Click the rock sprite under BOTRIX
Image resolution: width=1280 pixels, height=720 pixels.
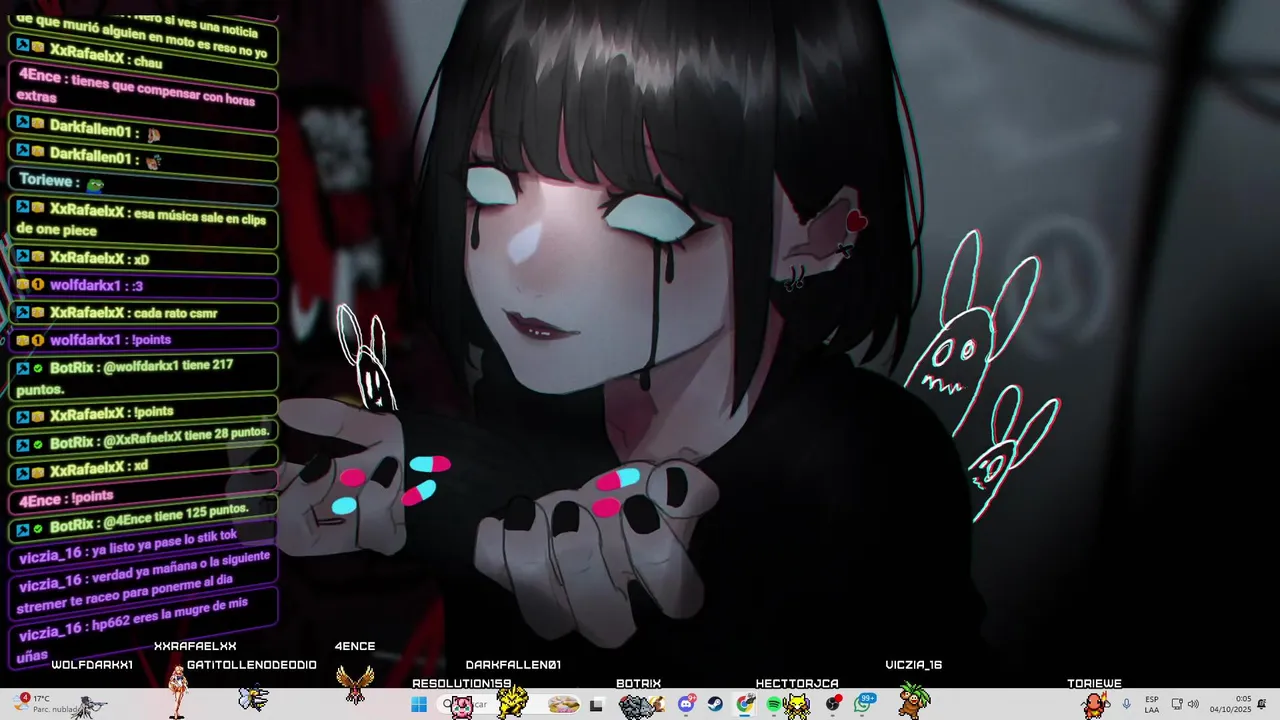pos(637,706)
